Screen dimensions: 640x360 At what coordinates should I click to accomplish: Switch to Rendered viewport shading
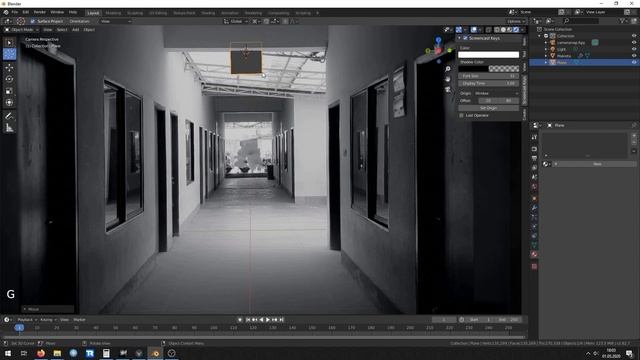516,30
